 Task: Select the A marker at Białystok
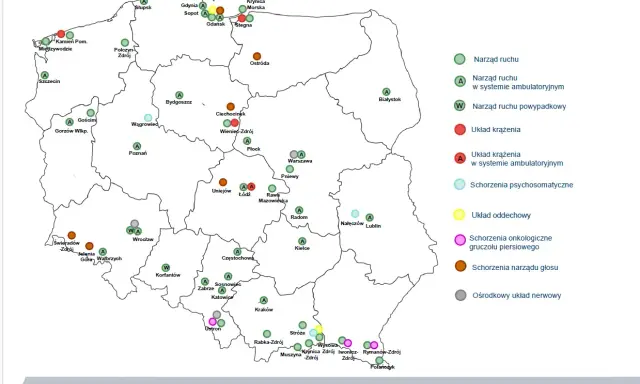click(x=386, y=92)
